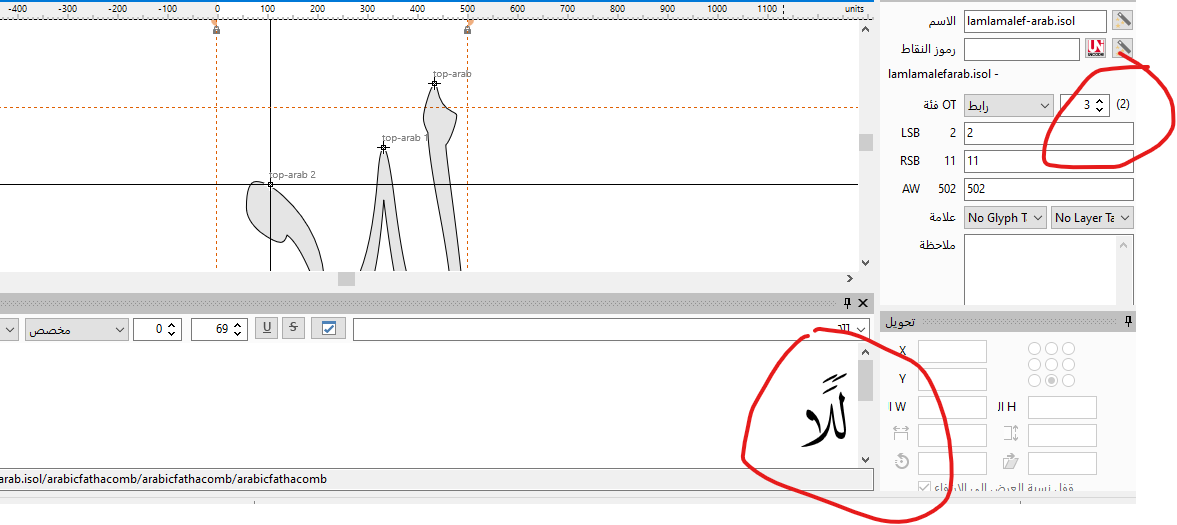Viewport: 1177px width, 525px height.
Task: Click the glyph editor horizontal scrollbar thumb
Action: point(346,279)
